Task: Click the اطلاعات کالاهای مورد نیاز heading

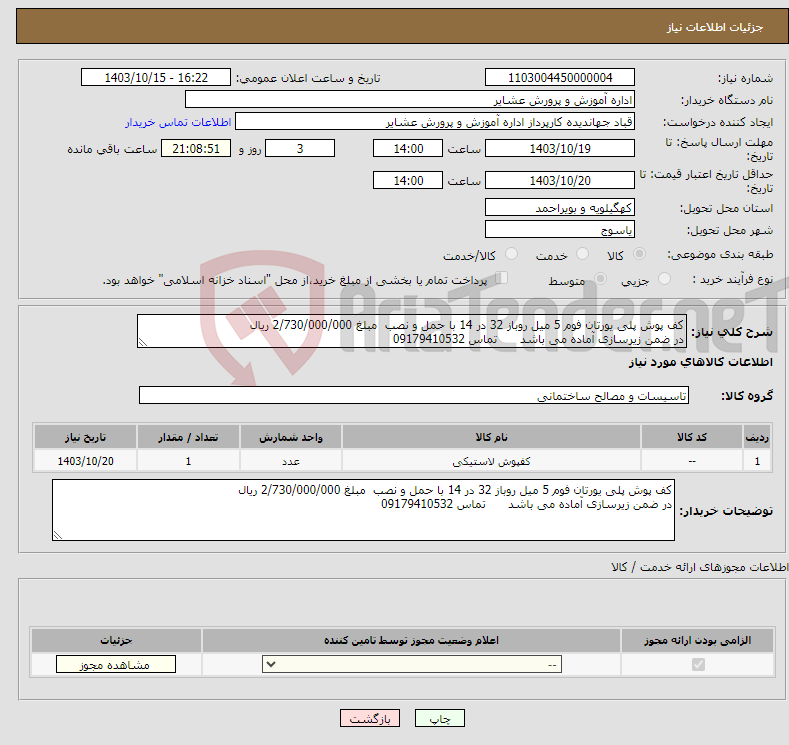Action: point(700,362)
